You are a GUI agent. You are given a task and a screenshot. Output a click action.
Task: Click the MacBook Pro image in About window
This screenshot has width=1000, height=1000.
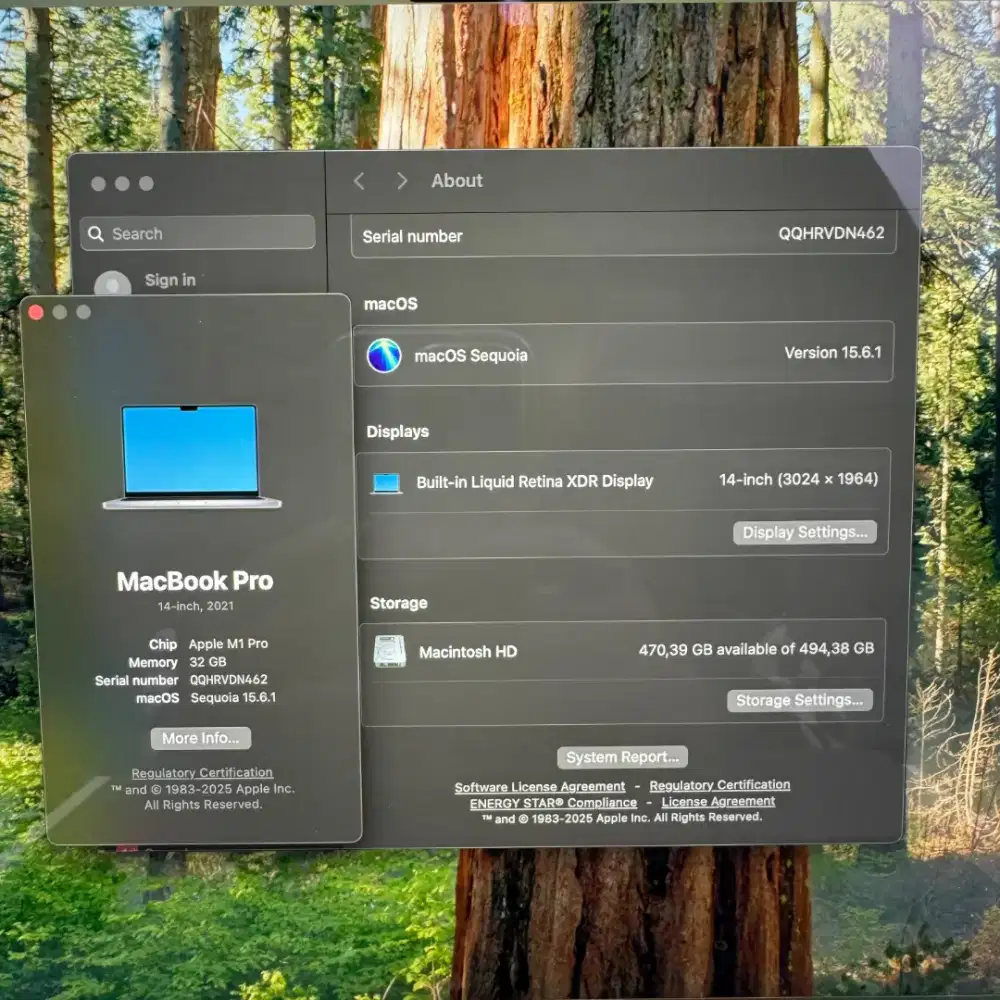click(x=192, y=457)
